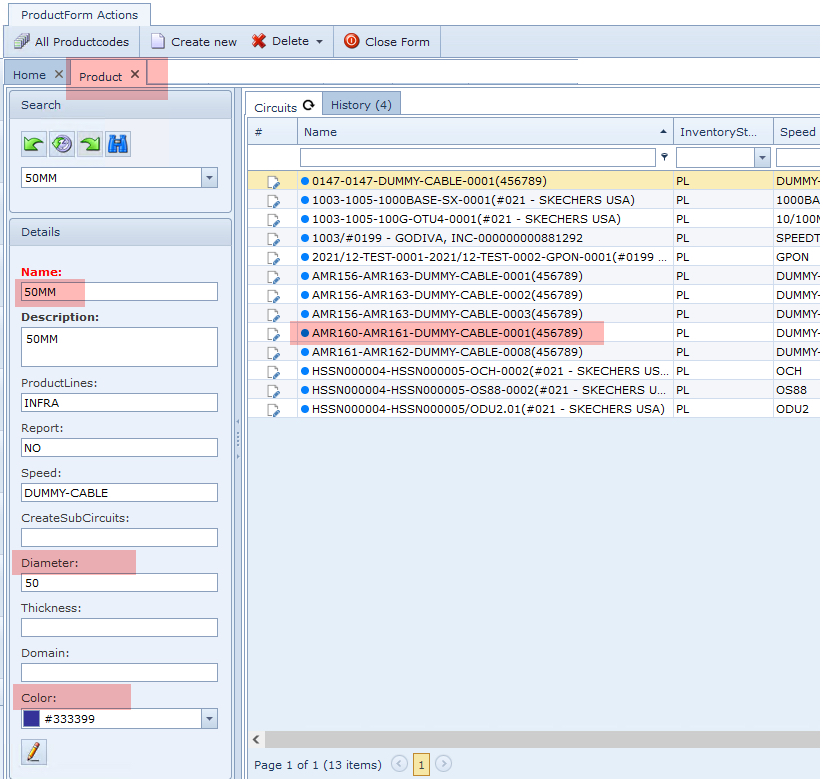Open the Delete dropdown arrow
823x779 pixels.
319,42
